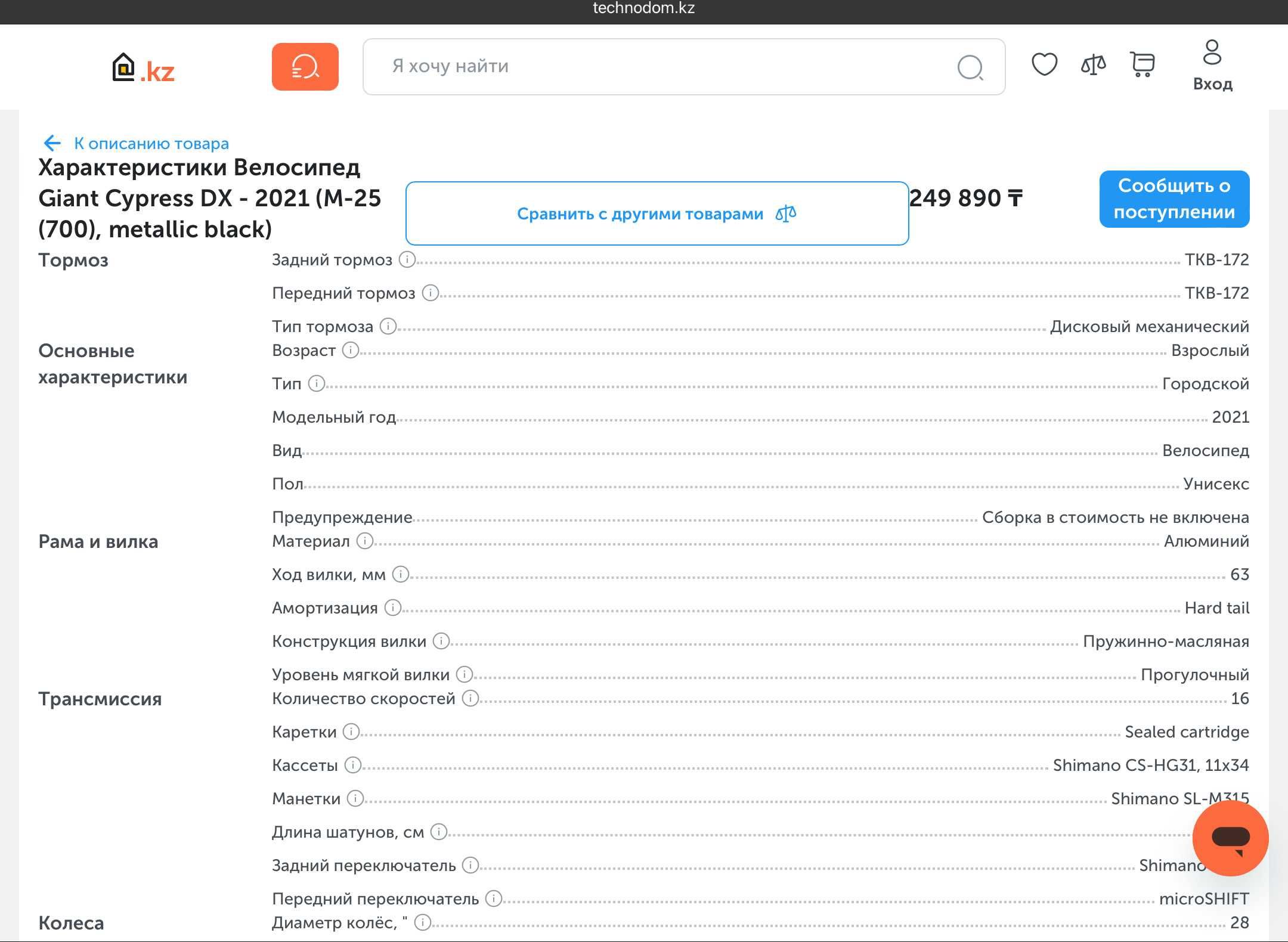
Task: Click value Shimano CS-HG31, 11x34
Action: tap(1151, 765)
